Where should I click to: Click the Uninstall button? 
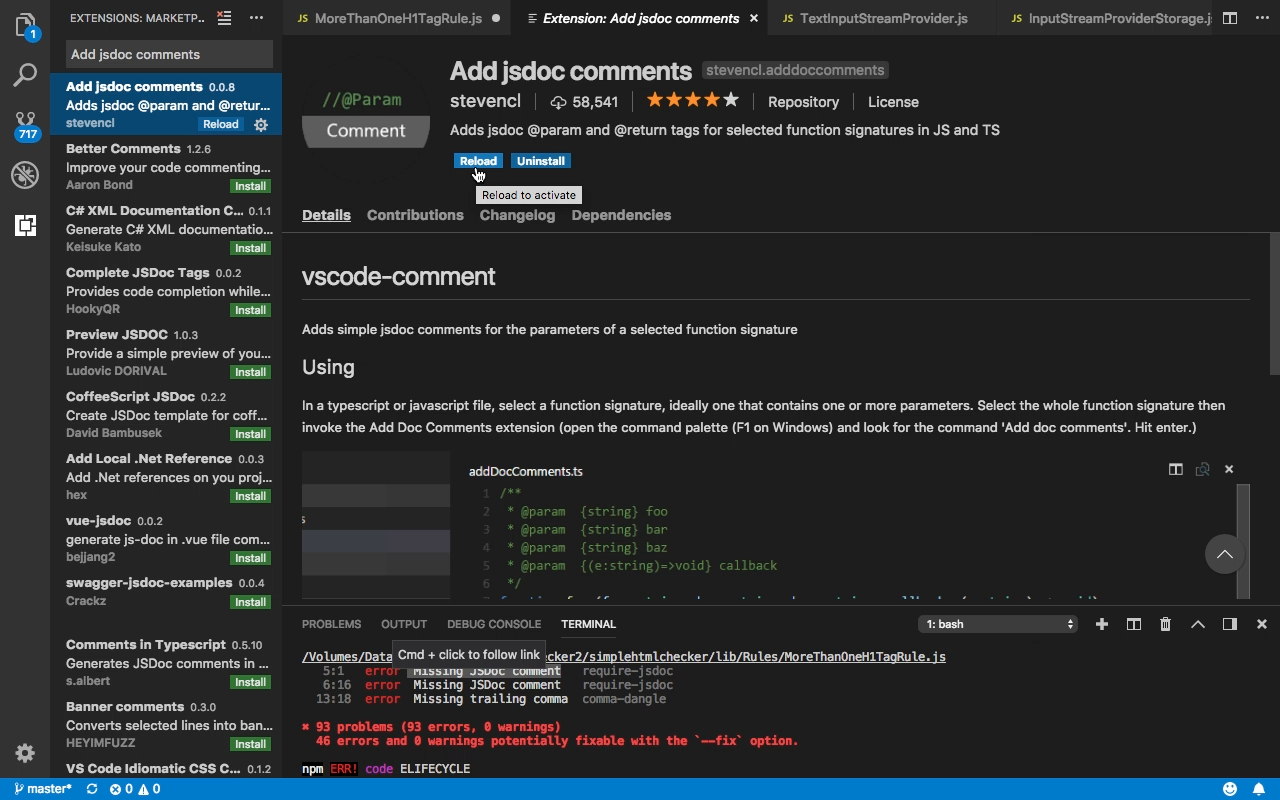coord(541,161)
